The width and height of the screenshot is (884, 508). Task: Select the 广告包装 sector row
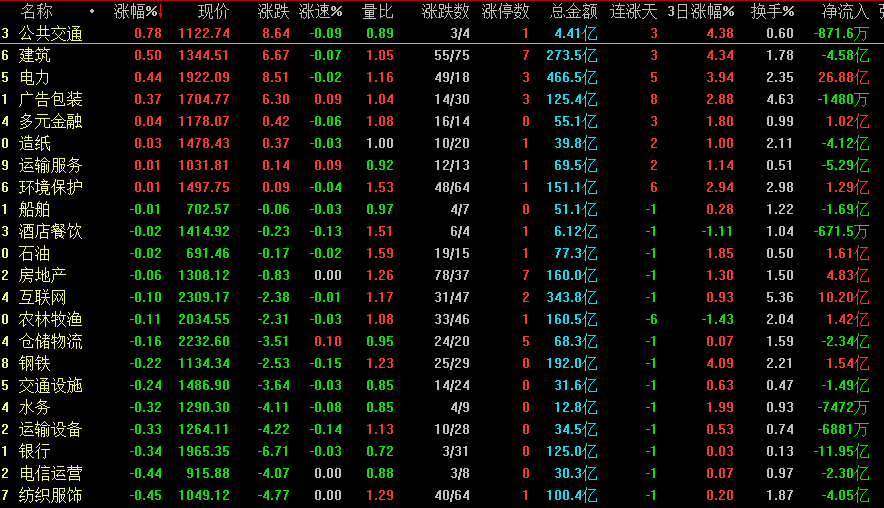point(442,99)
